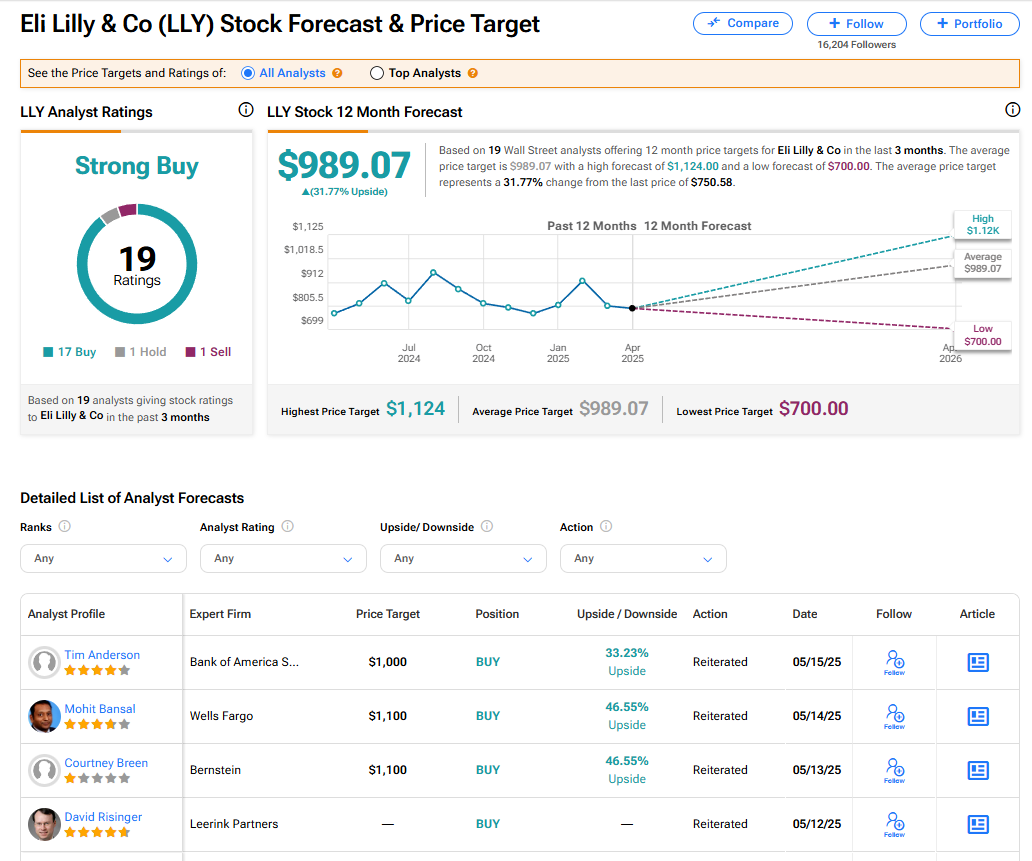Select the Top Analysts radio option
1032x861 pixels.
click(x=376, y=73)
